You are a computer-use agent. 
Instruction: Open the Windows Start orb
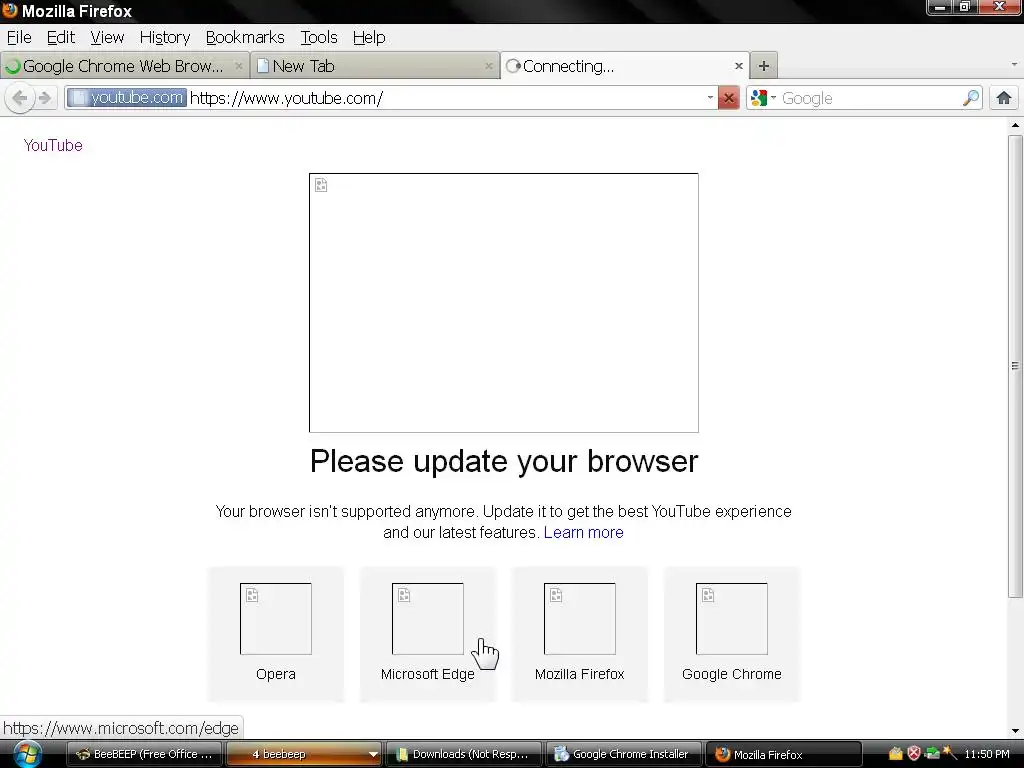27,754
